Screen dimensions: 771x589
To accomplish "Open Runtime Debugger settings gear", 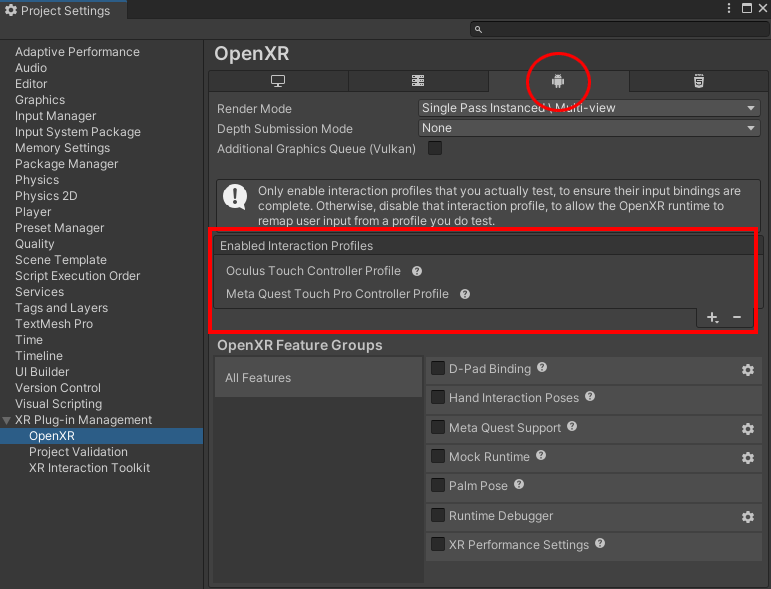I will (747, 517).
